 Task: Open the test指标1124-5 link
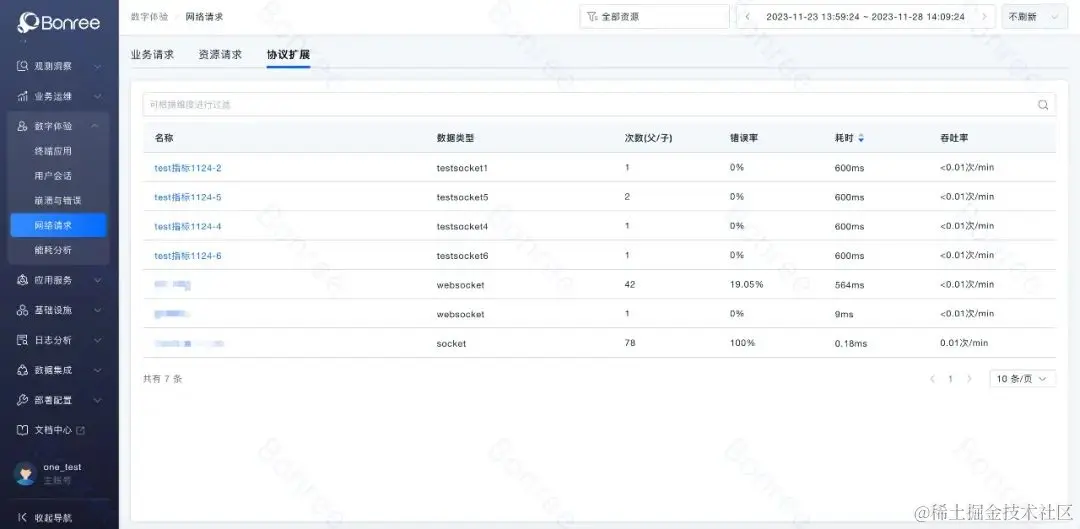[x=187, y=197]
